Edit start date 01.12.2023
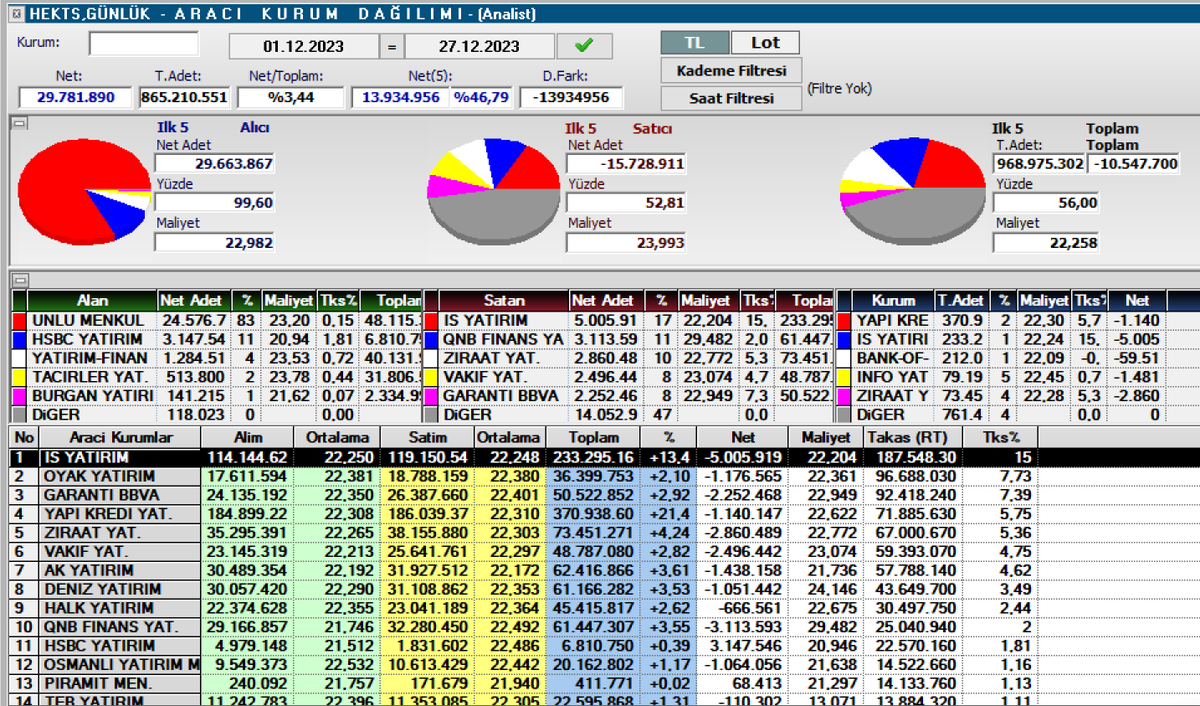This screenshot has height=706, width=1200. click(x=304, y=46)
